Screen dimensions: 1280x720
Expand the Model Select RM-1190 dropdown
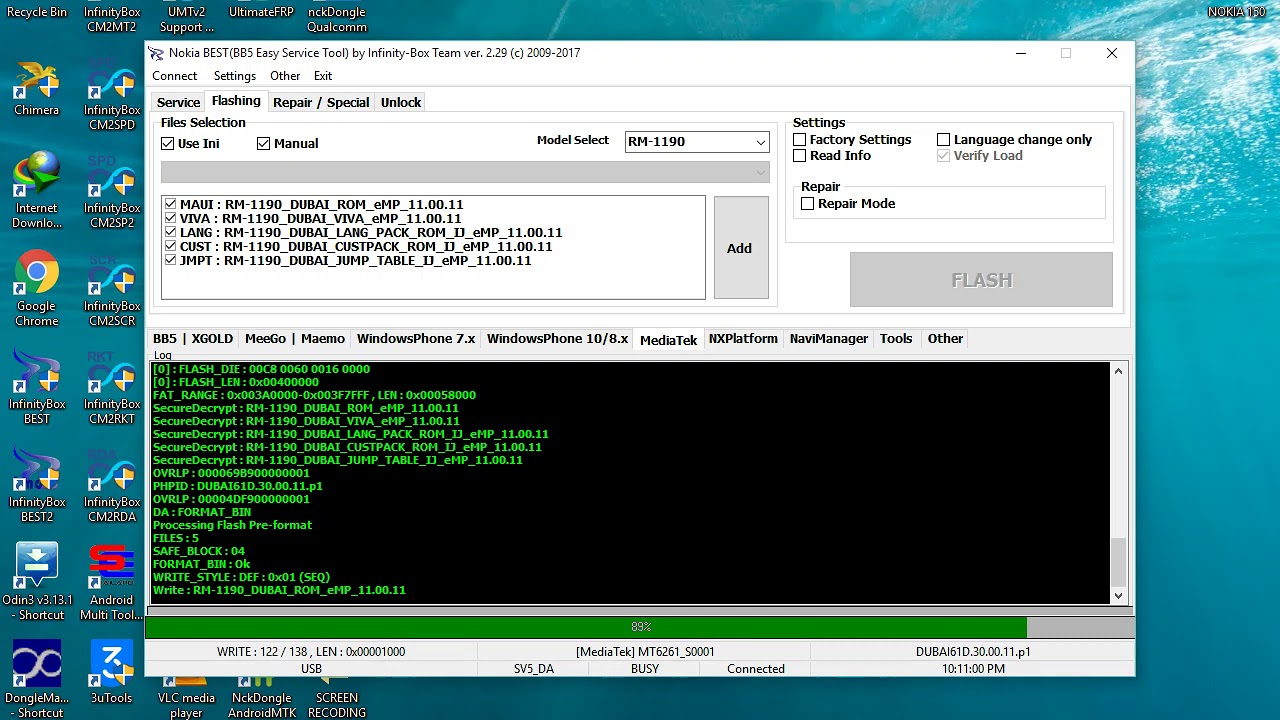tap(760, 142)
